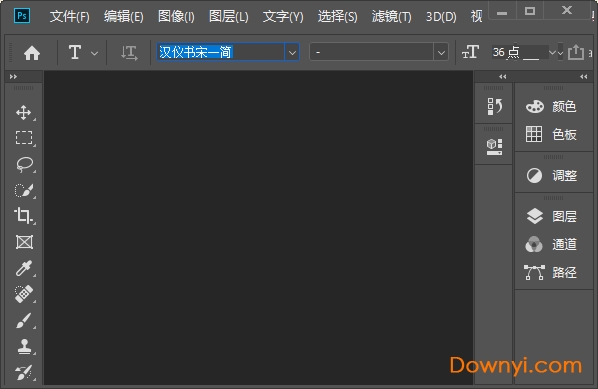The width and height of the screenshot is (598, 389).
Task: Select the Quick Selection tool
Action: click(24, 190)
